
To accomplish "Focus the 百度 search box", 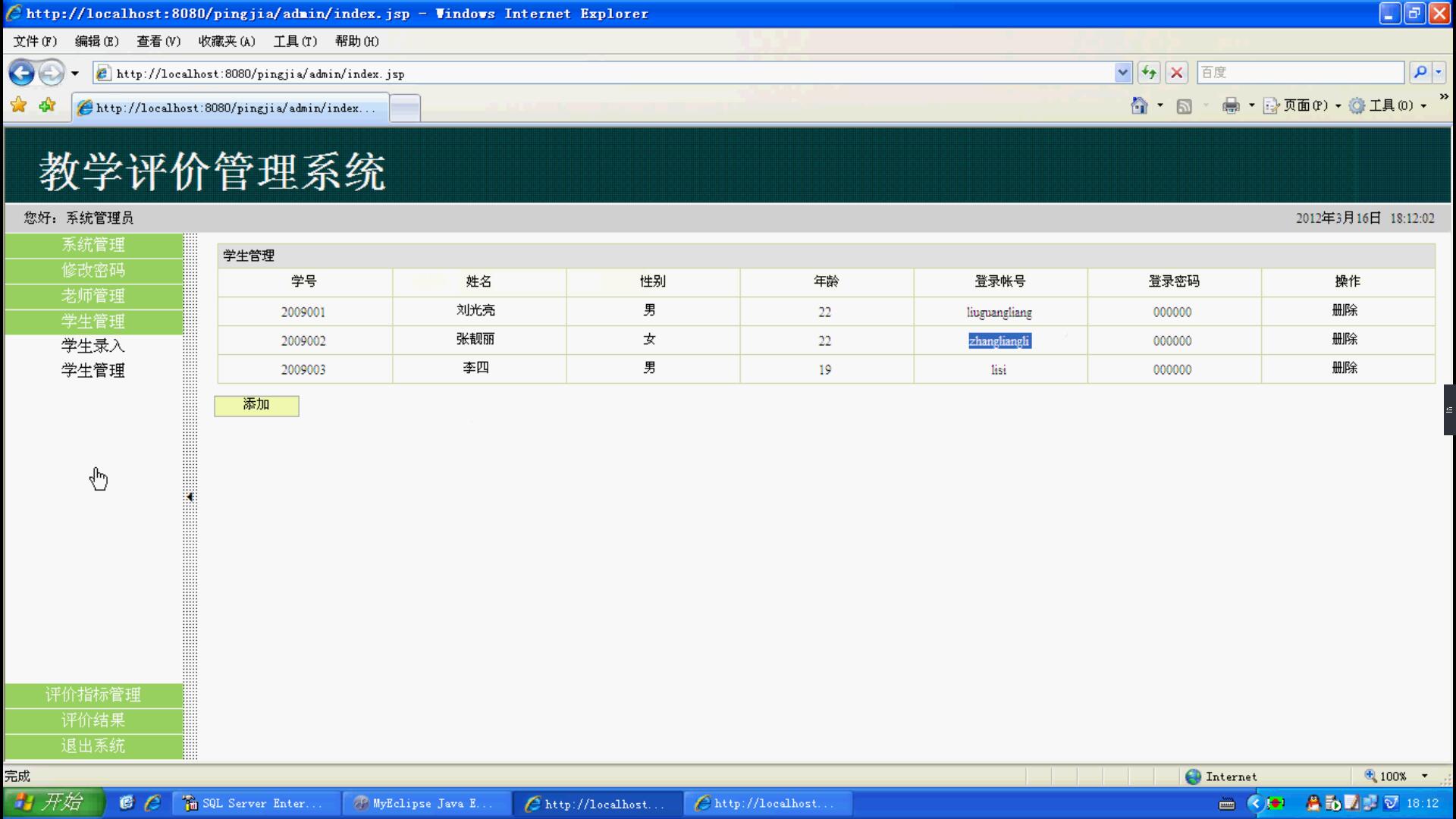I will (1300, 73).
